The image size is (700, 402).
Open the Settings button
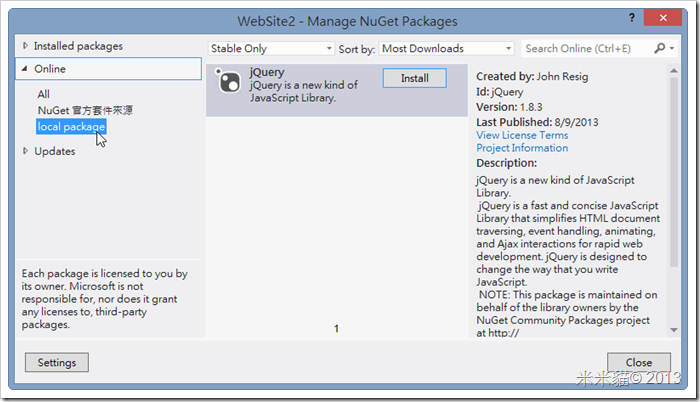pyautogui.click(x=57, y=362)
